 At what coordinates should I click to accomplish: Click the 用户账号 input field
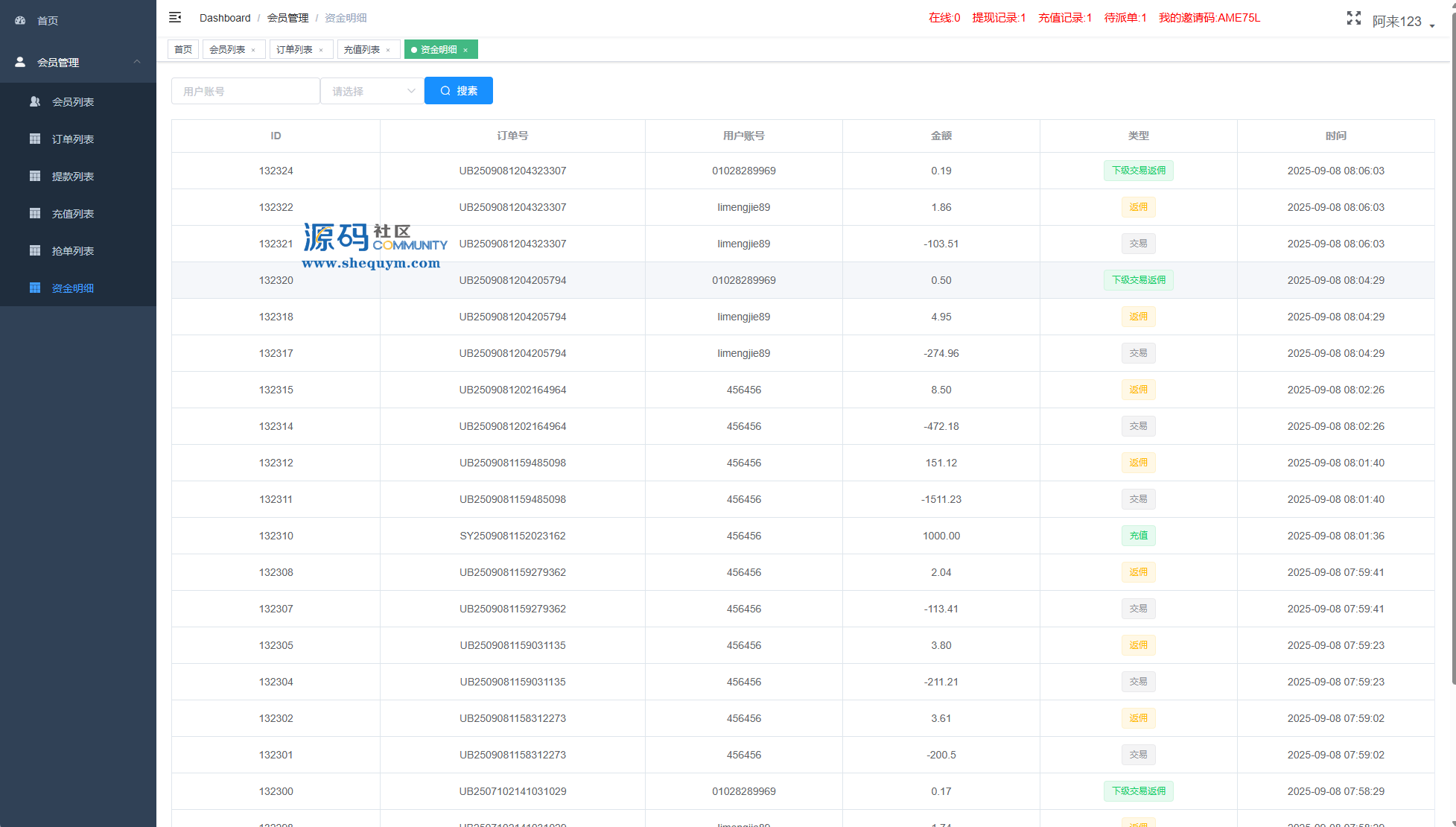click(x=245, y=91)
